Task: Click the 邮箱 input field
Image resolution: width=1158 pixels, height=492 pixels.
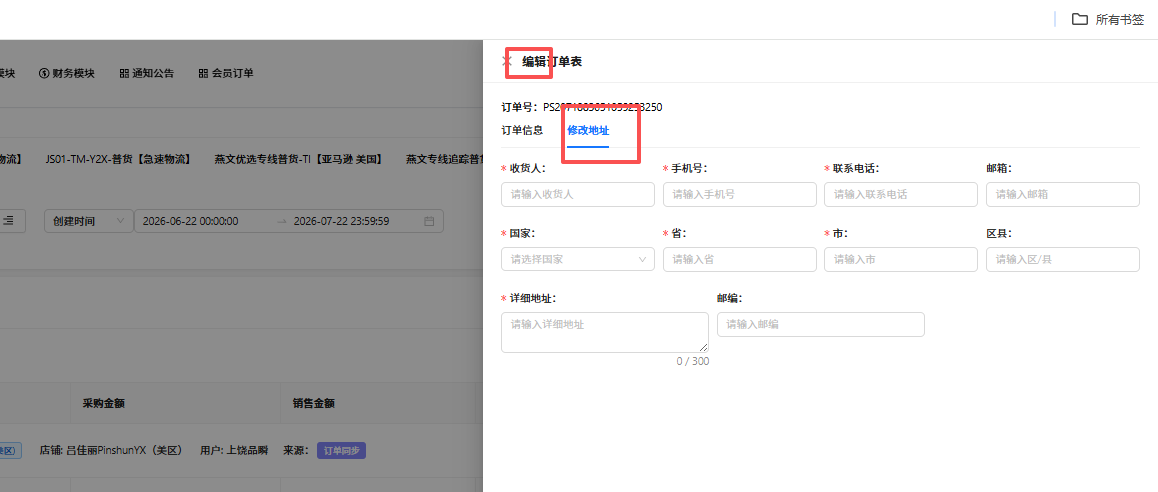Action: 1063,194
